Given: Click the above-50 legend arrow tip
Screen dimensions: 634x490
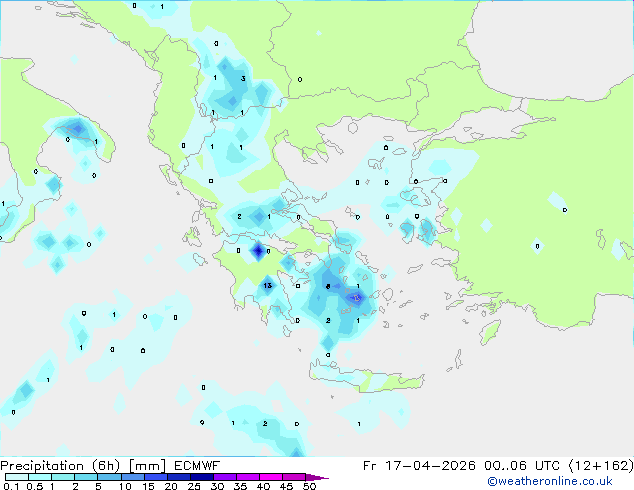Looking at the screenshot, I should point(317,478).
